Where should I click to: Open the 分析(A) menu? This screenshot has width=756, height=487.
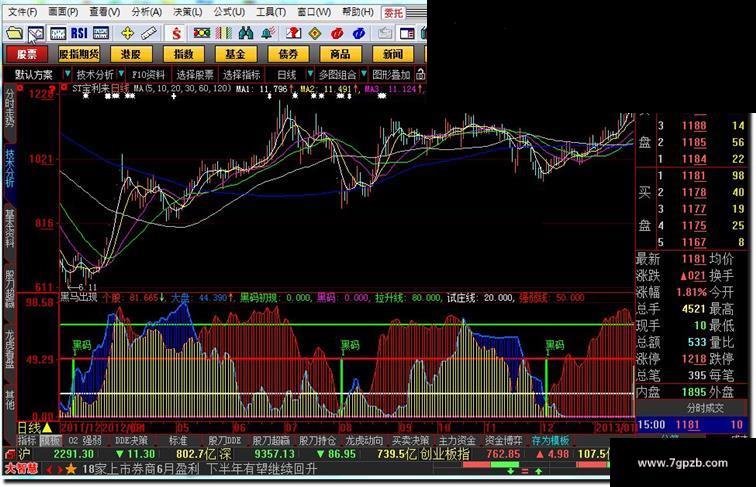tap(147, 12)
